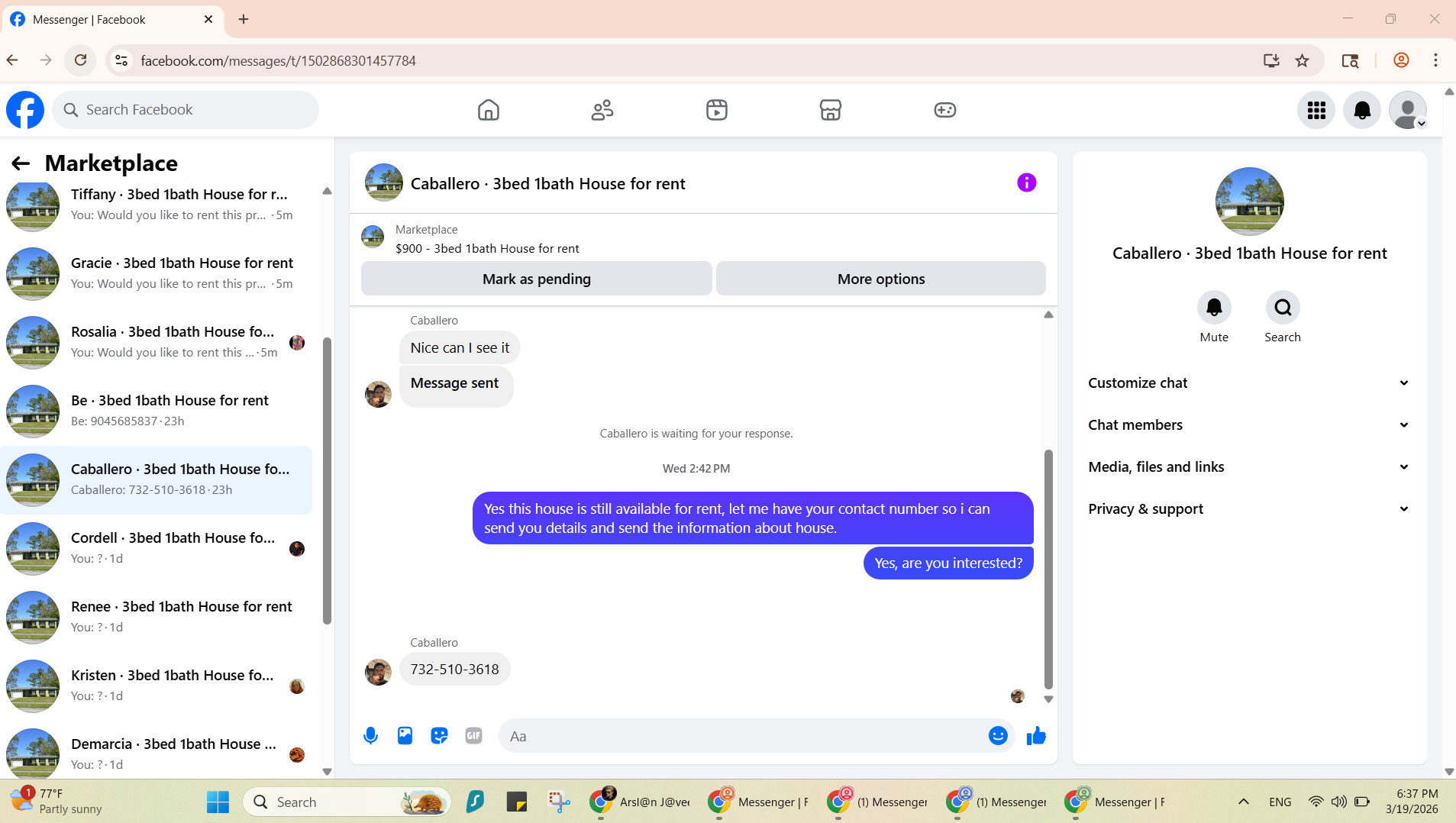Open the weather widget on taskbar
Image resolution: width=1456 pixels, height=823 pixels.
pos(56,801)
